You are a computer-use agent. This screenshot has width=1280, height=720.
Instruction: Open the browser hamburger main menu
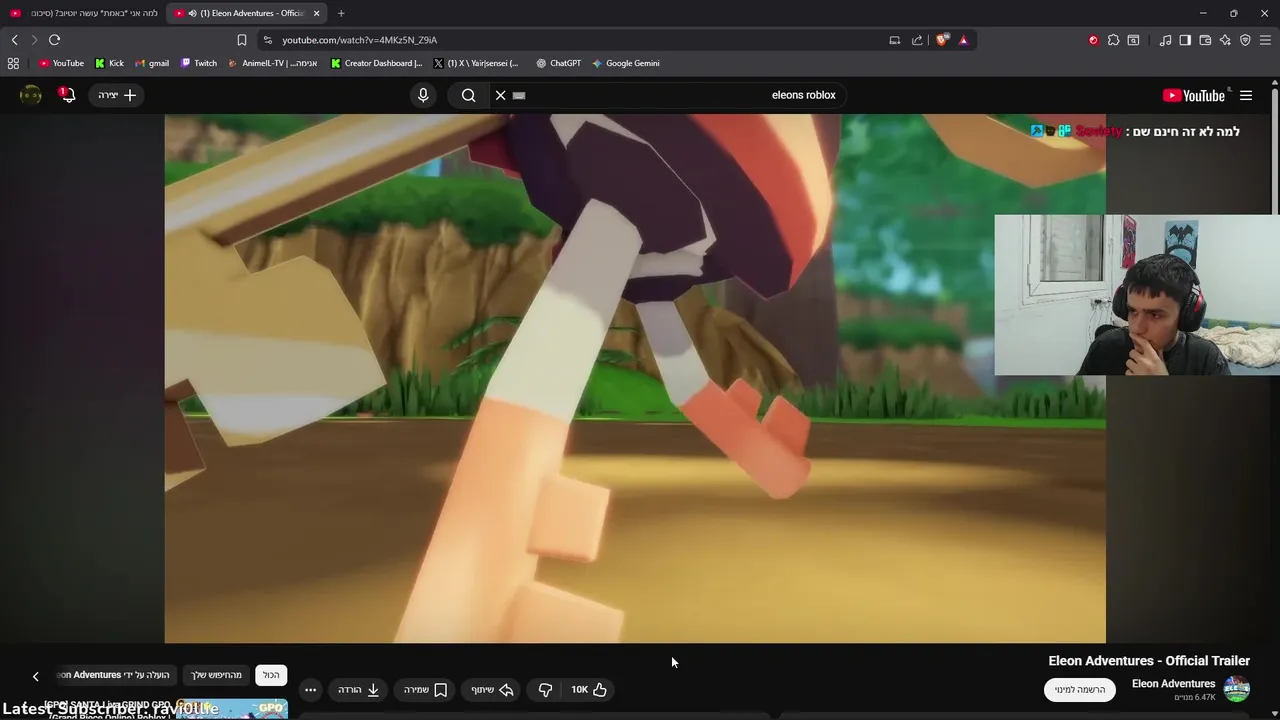click(x=1266, y=40)
